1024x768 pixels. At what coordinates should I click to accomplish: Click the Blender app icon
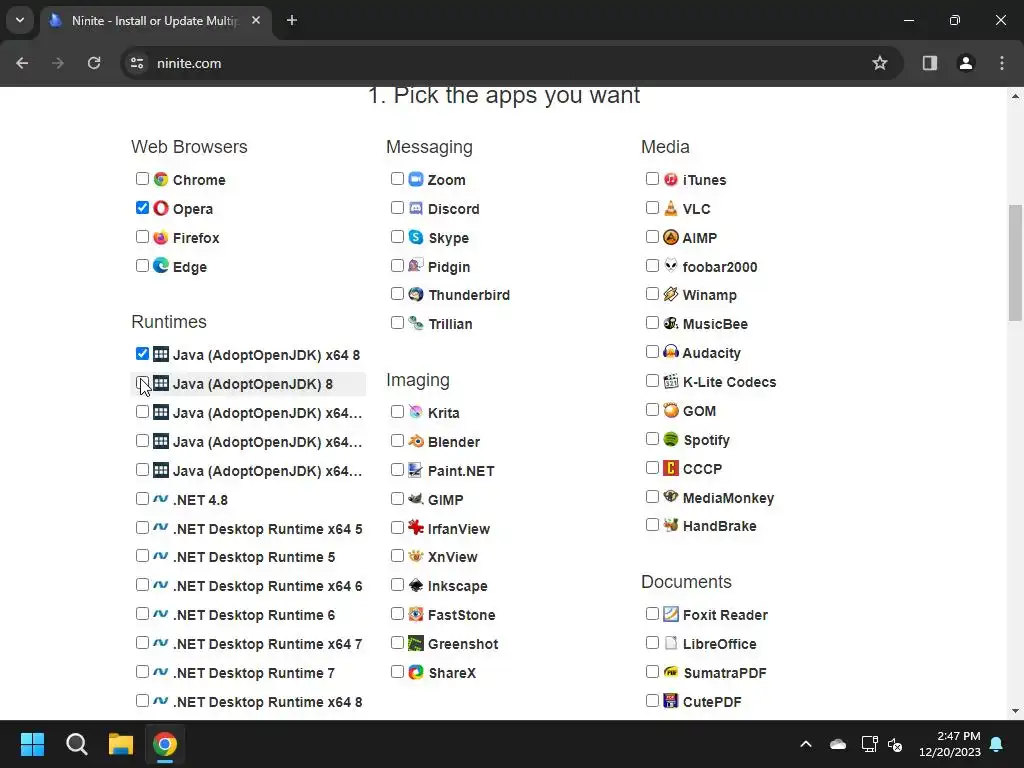[416, 441]
